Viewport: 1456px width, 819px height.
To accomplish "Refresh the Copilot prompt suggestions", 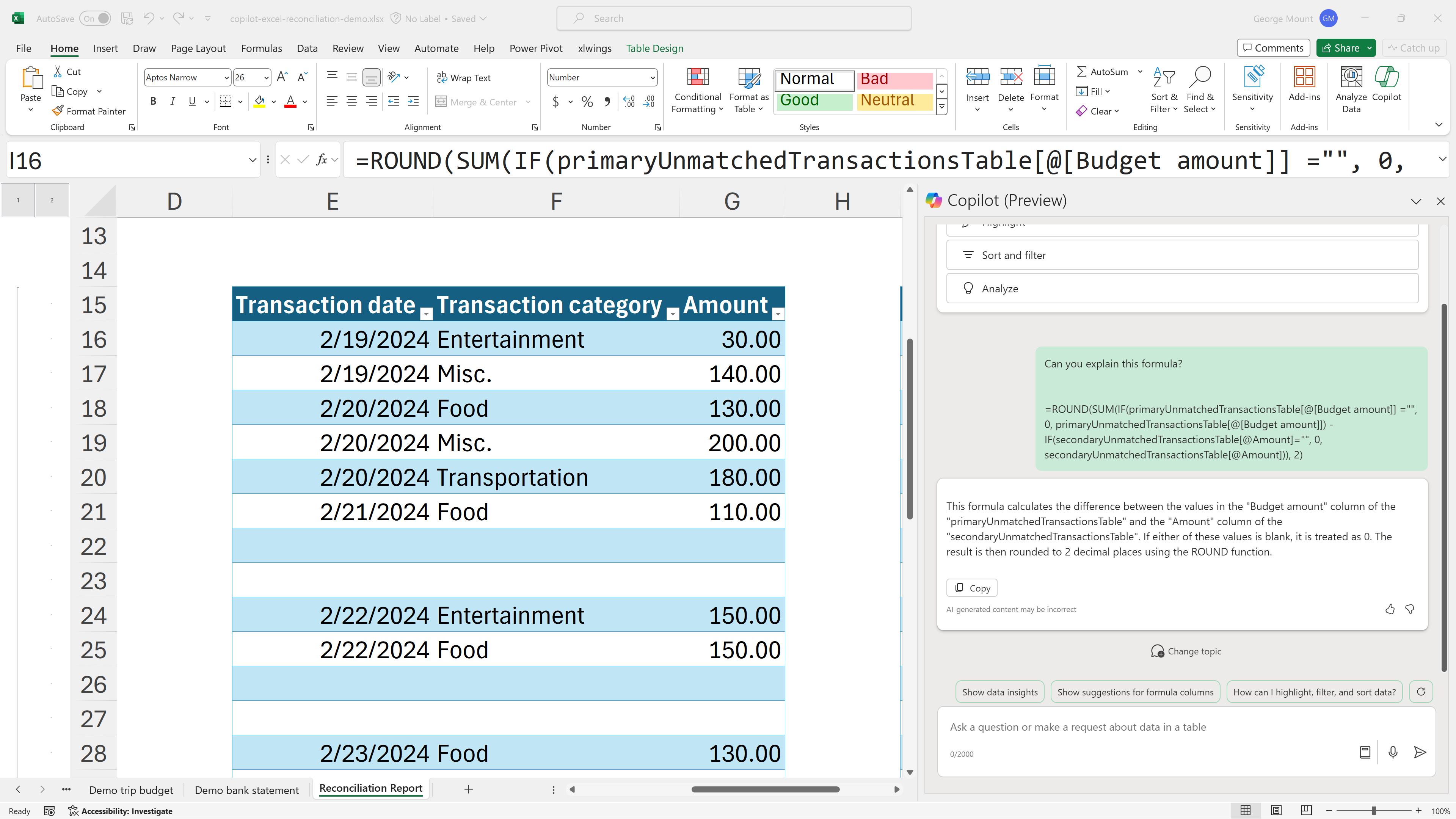I will coord(1421,691).
